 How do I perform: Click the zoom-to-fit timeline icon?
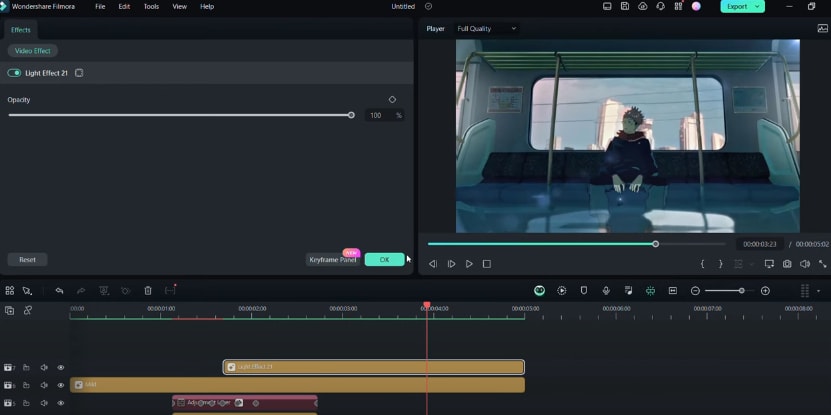pos(673,290)
